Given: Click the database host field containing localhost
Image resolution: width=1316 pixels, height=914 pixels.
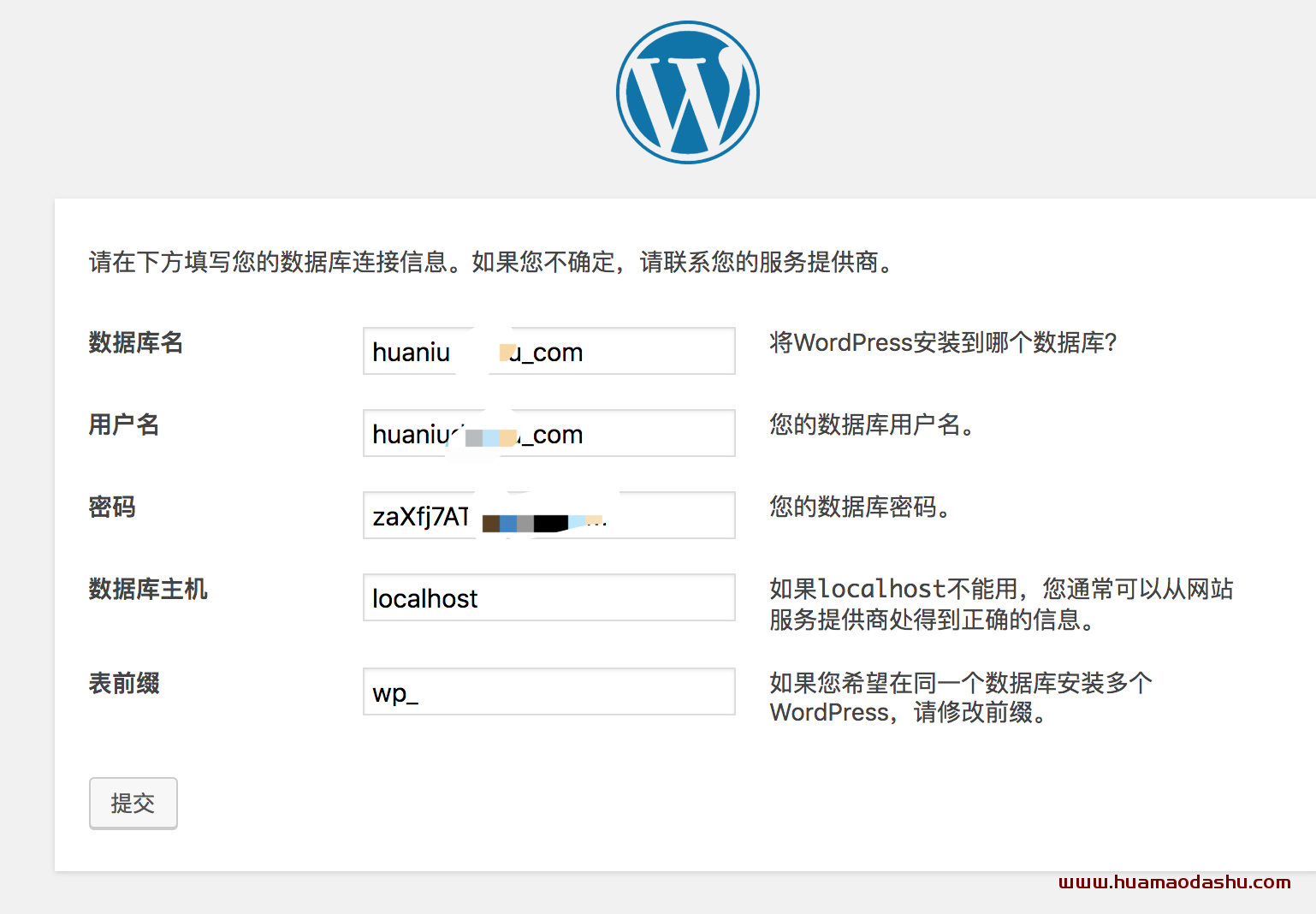Looking at the screenshot, I should click(x=549, y=597).
